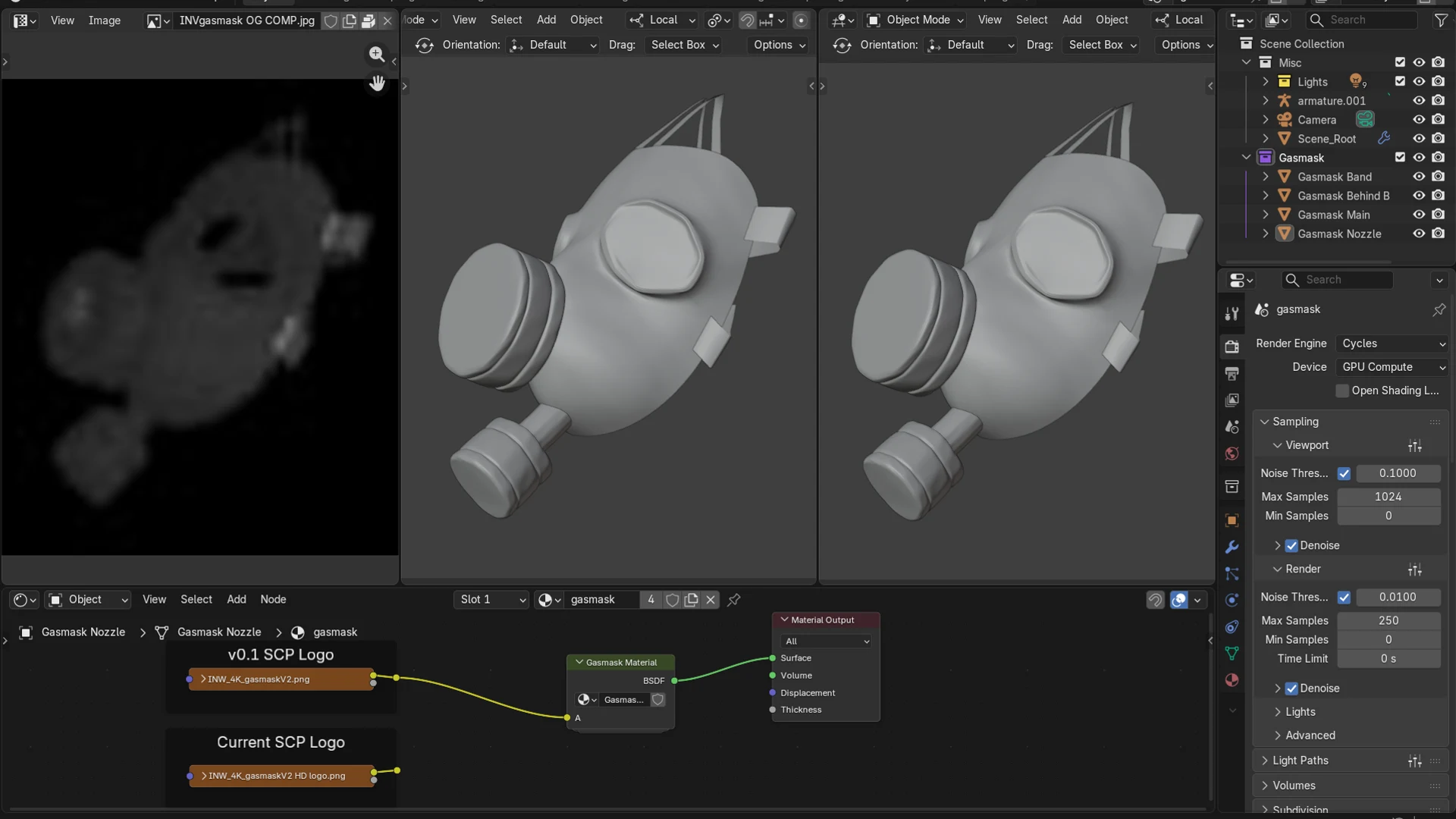1456x819 pixels.
Task: Open the Device GPU Compute dropdown
Action: pos(1392,367)
